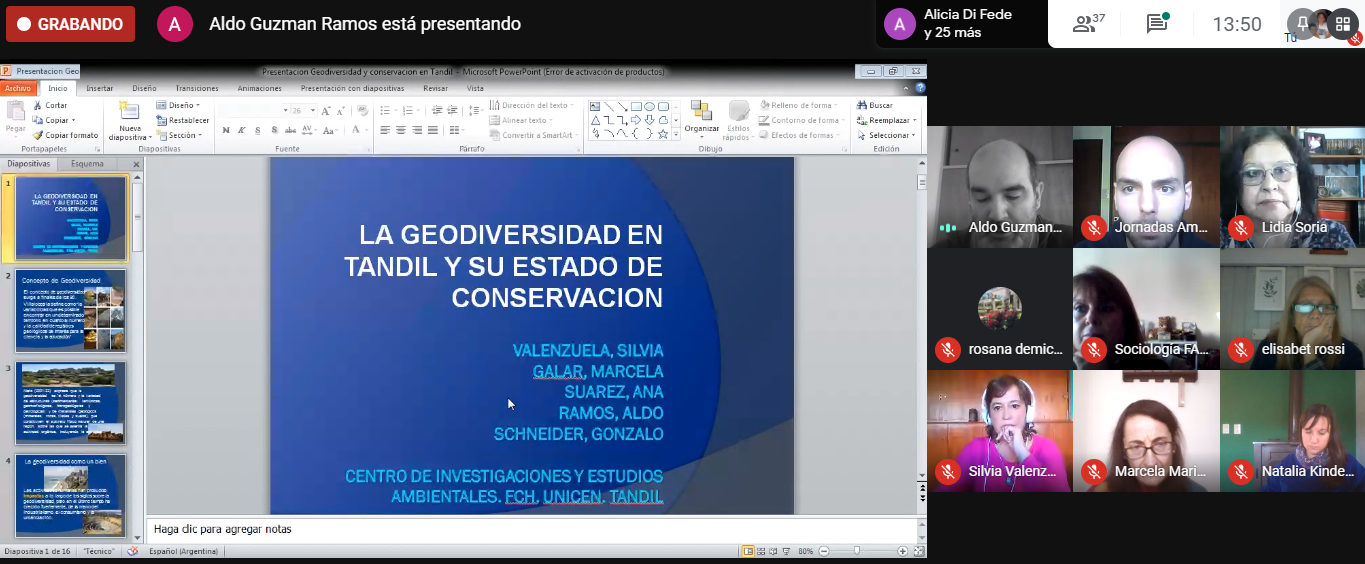
Task: Open the Sección dropdown
Action: click(178, 135)
